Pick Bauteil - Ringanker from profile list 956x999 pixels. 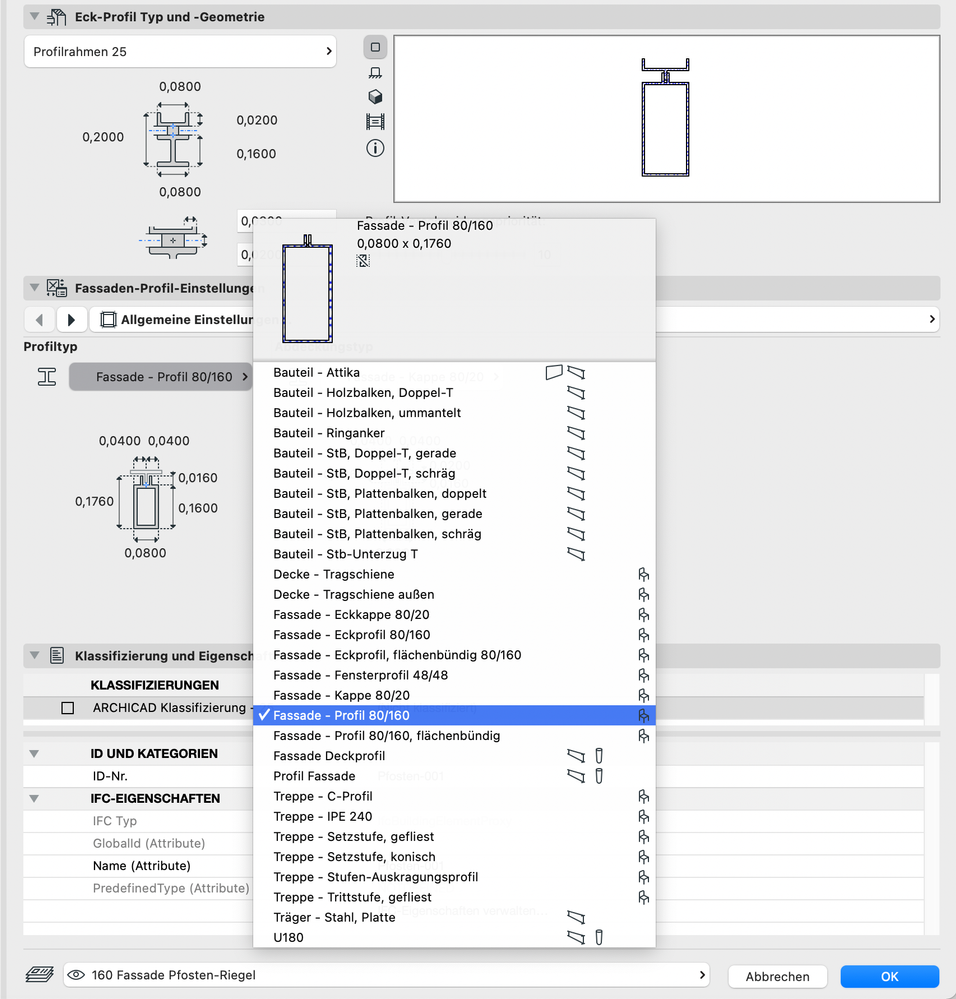pyautogui.click(x=329, y=433)
